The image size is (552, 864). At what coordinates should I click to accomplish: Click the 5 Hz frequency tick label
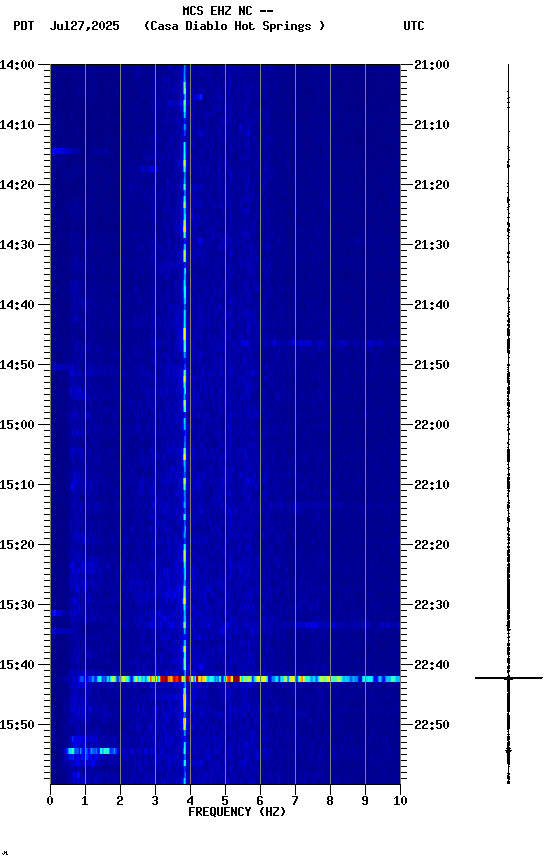coord(225,801)
